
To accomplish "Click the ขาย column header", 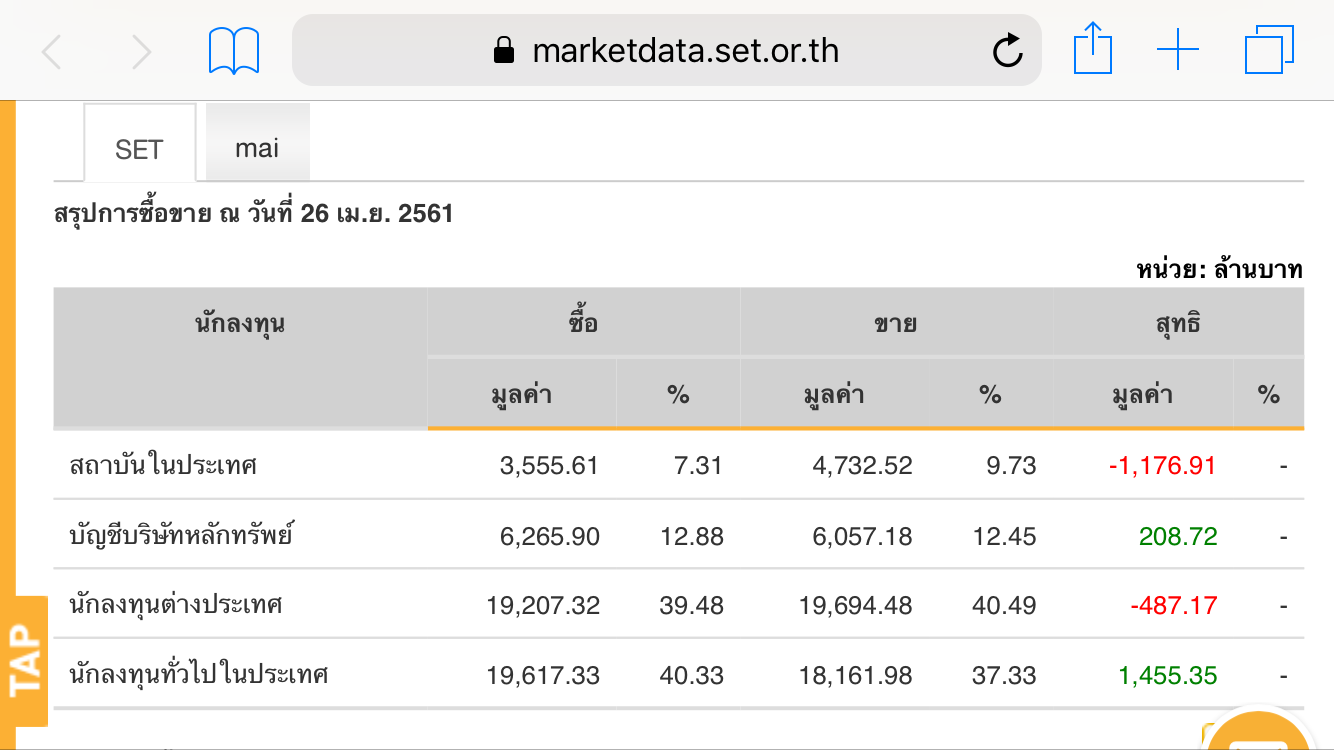I will (895, 323).
